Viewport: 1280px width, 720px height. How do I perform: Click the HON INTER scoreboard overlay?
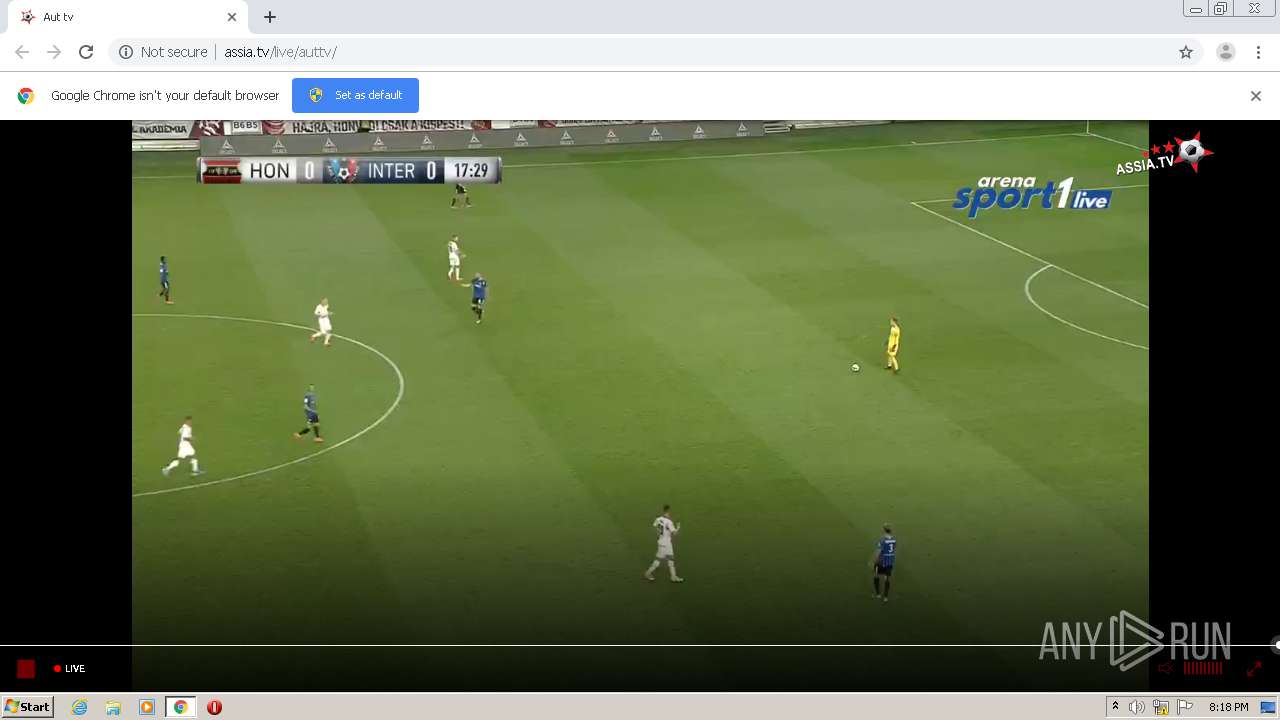tap(349, 171)
